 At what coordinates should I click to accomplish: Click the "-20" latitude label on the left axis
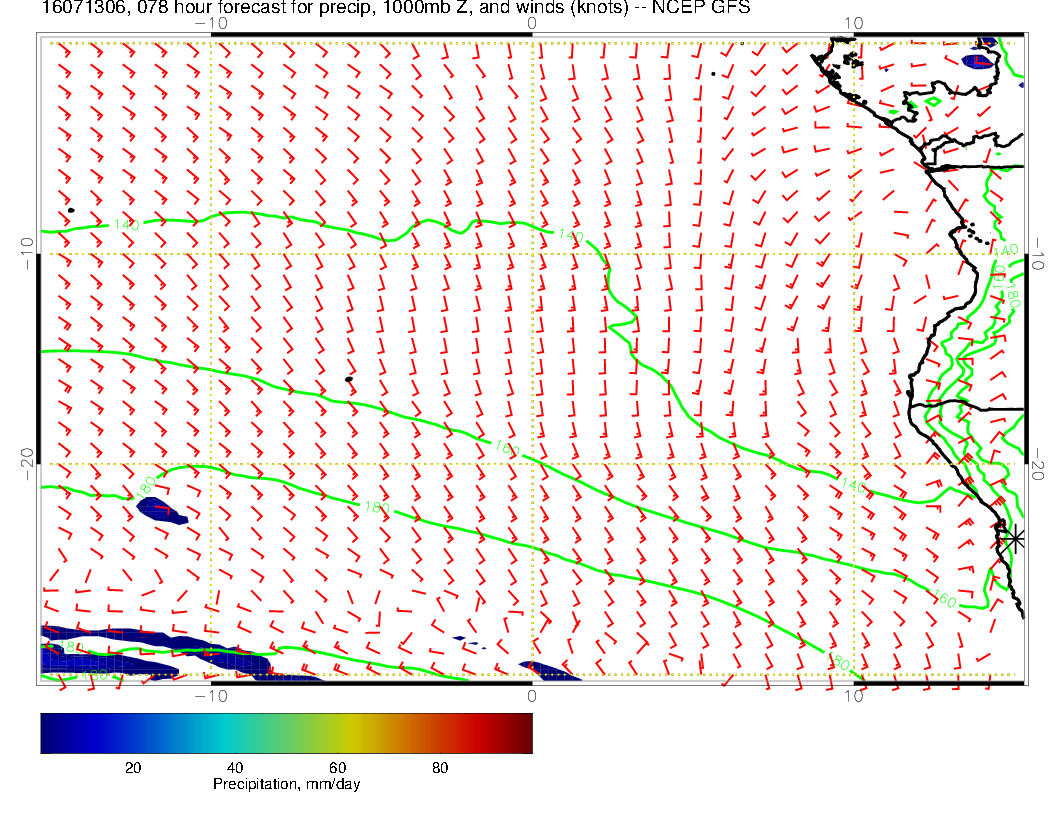pos(27,464)
